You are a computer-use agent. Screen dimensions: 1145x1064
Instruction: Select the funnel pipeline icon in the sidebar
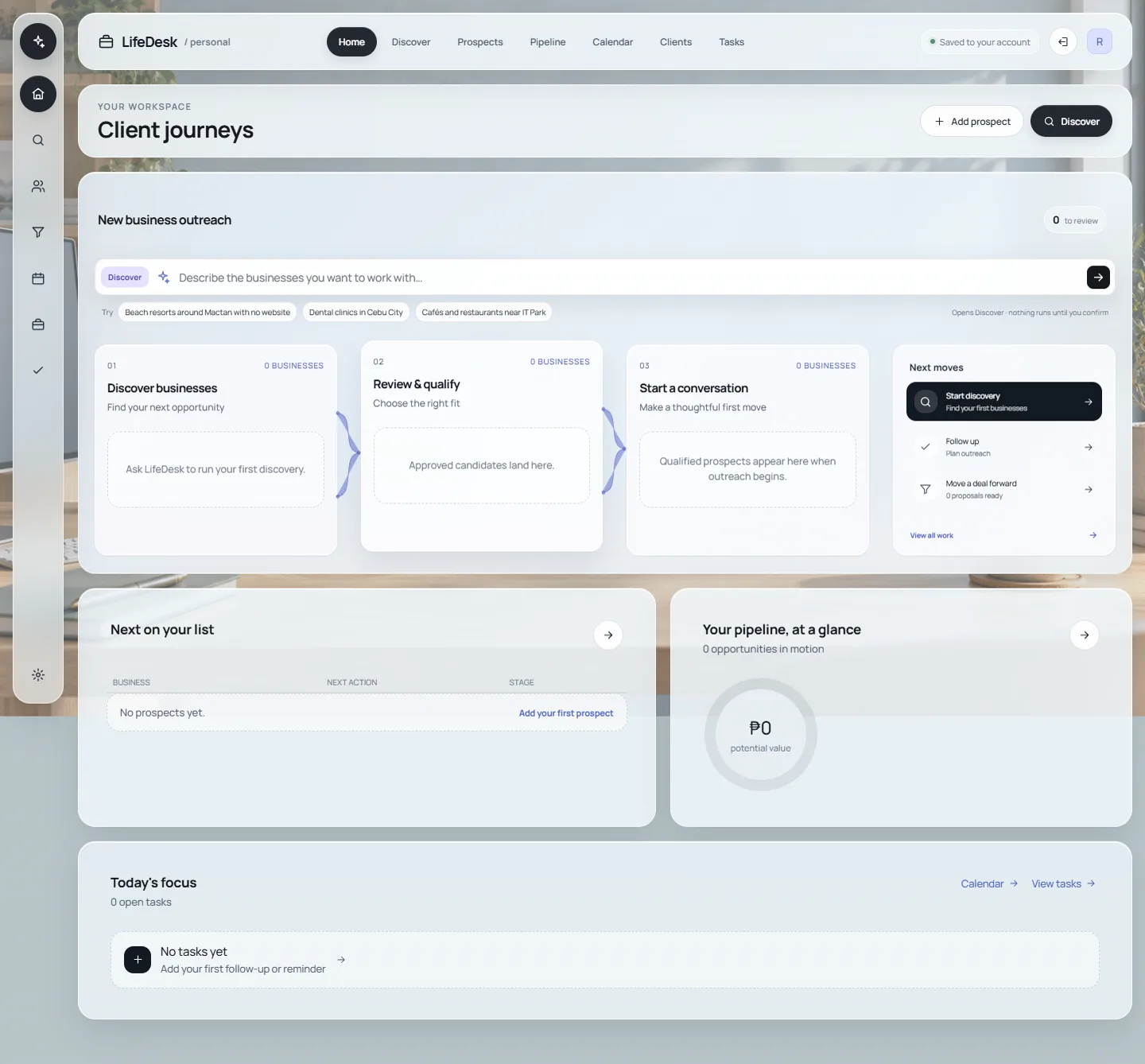tap(38, 232)
